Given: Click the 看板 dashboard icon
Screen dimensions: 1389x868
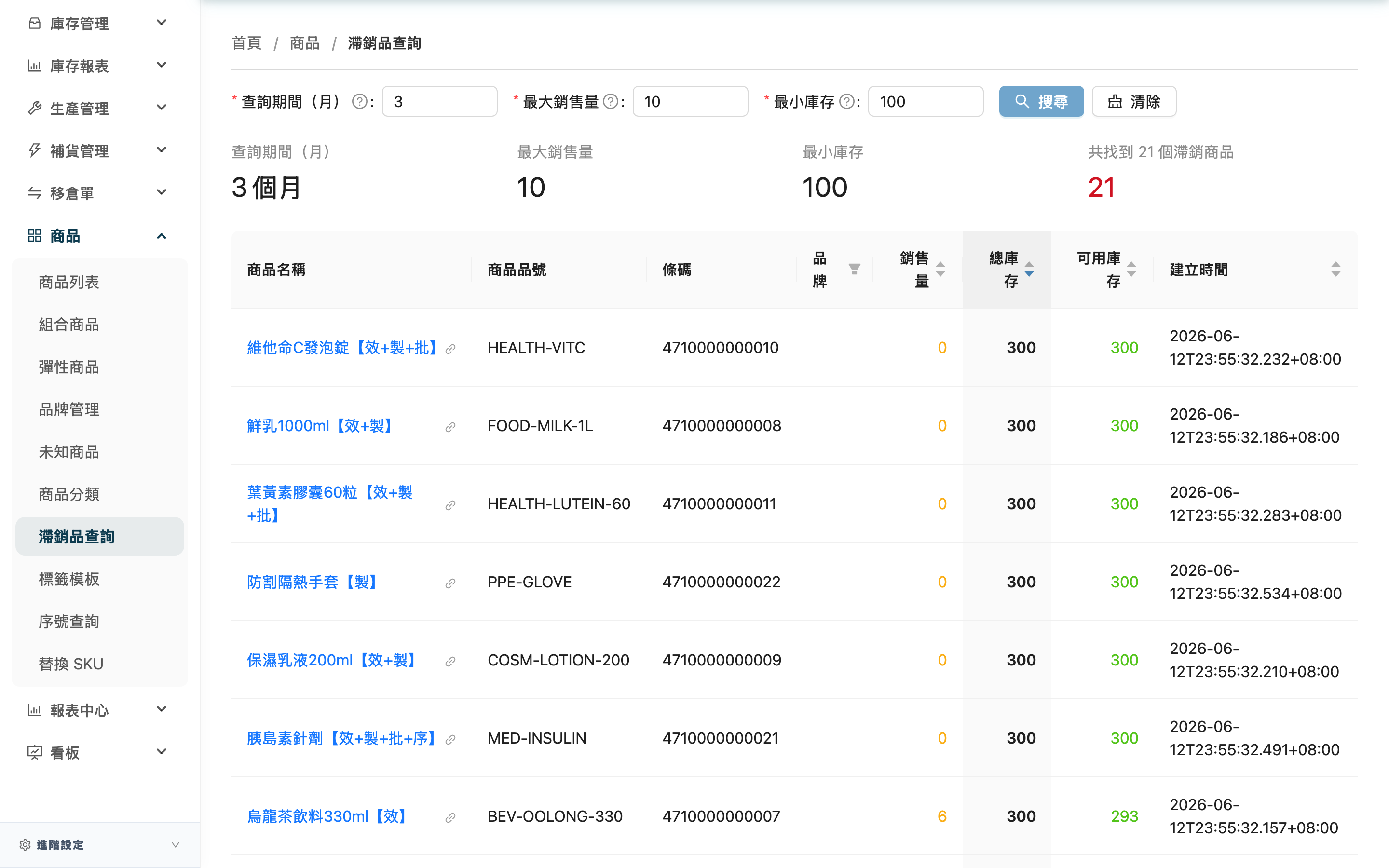Looking at the screenshot, I should click(34, 753).
